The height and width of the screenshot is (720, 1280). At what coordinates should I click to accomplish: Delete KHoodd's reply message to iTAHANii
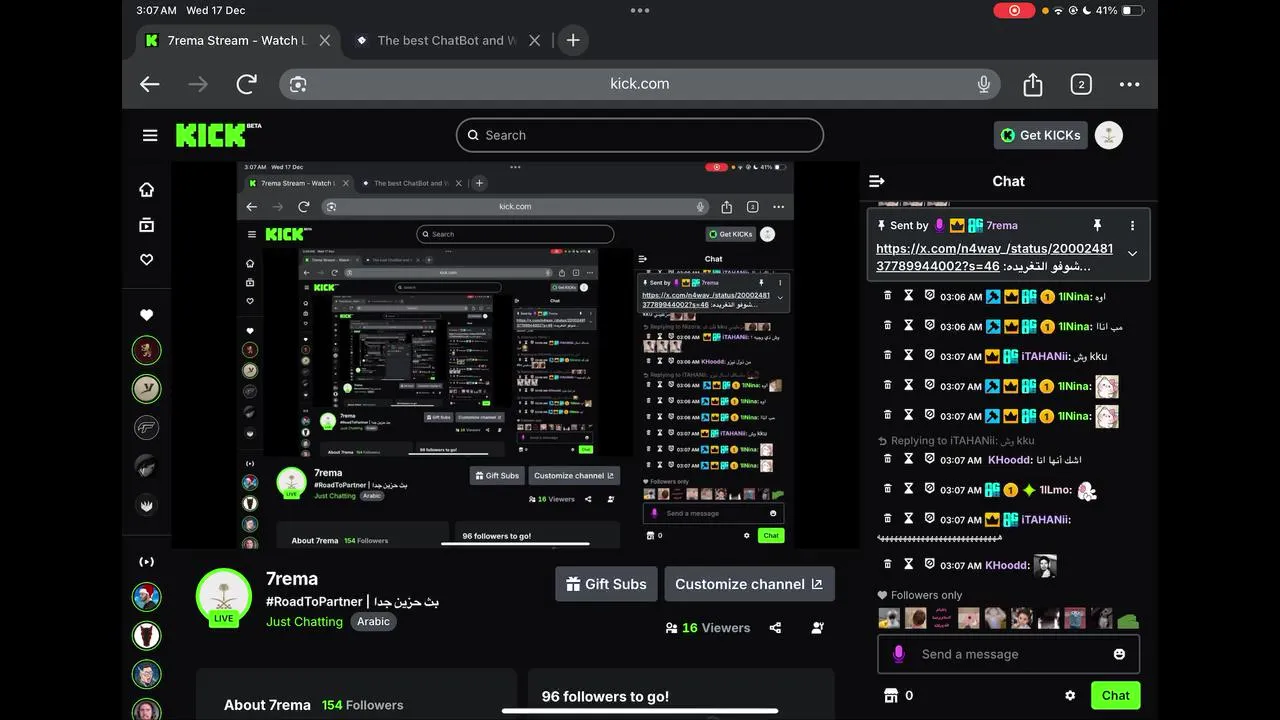pos(887,459)
